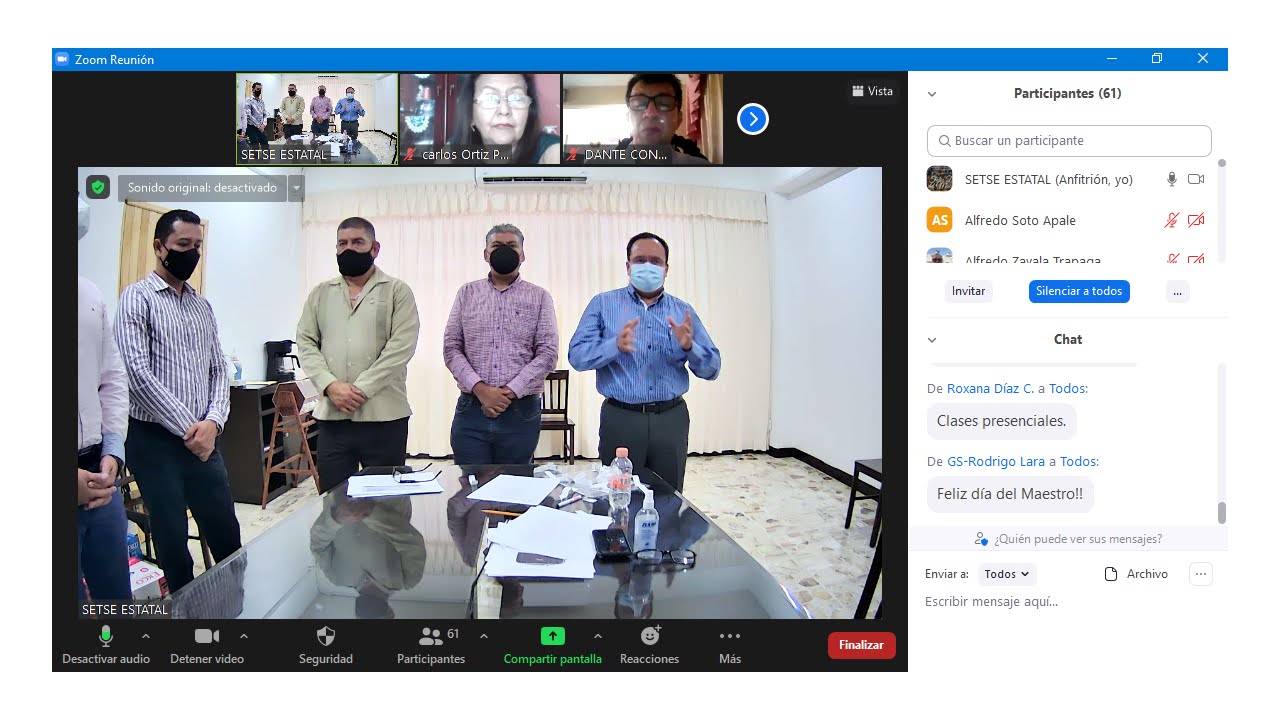
Task: Open the Enviar a Todos dropdown
Action: pyautogui.click(x=1006, y=574)
